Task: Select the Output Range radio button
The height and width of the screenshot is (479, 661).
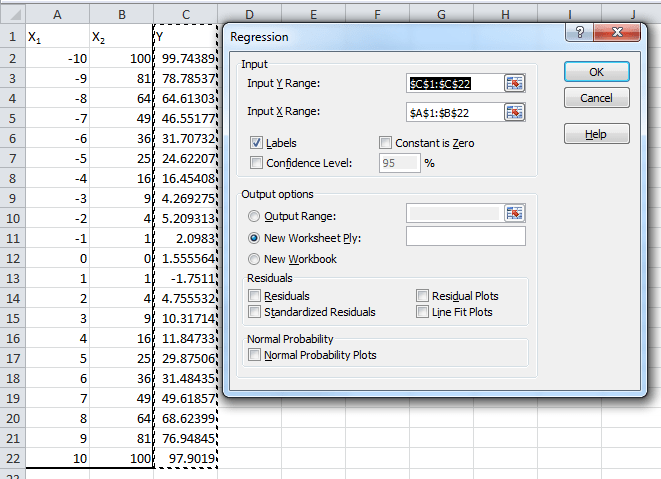Action: point(254,216)
